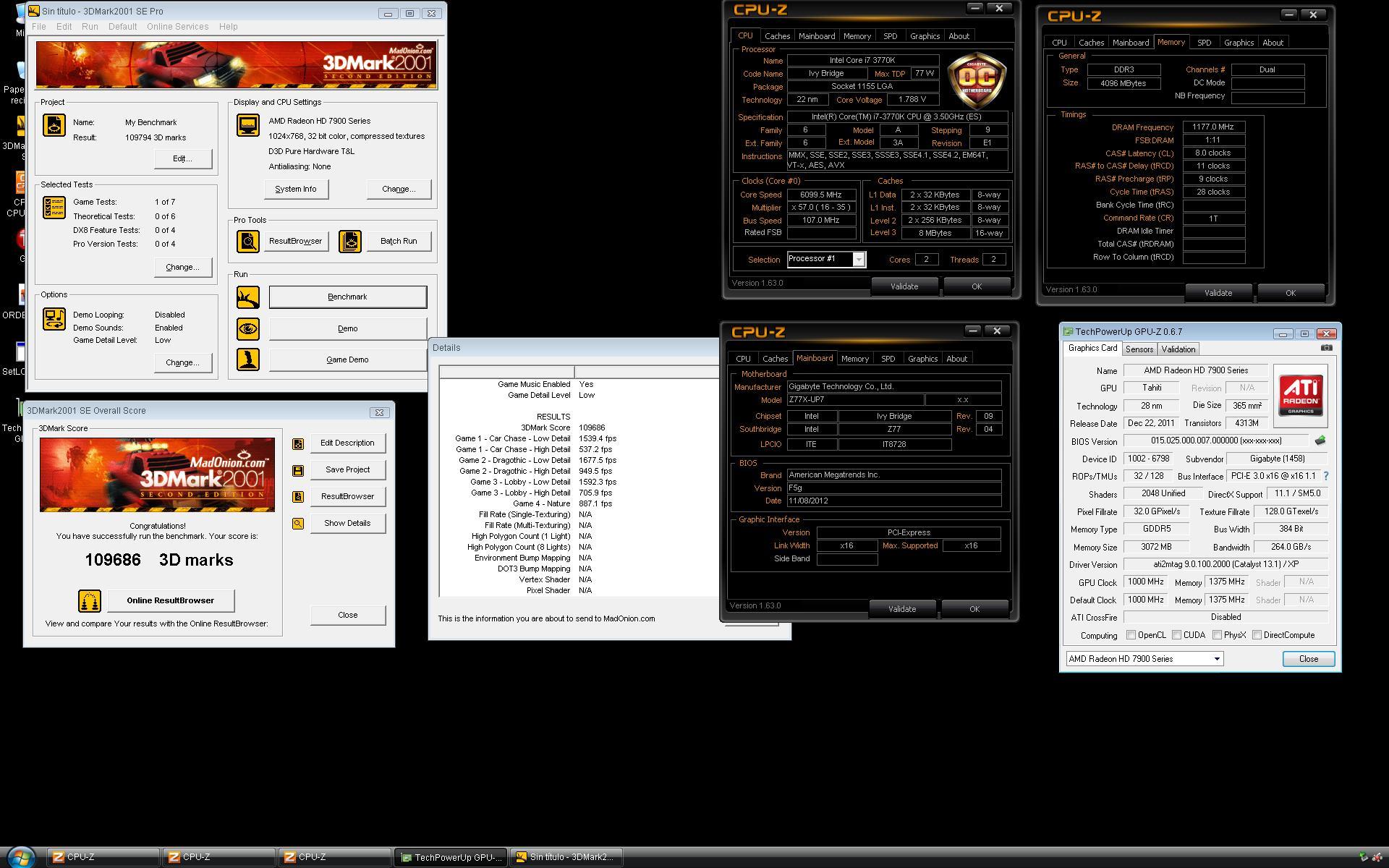The height and width of the screenshot is (868, 1389).
Task: Click the Game Demo button
Action: (348, 359)
